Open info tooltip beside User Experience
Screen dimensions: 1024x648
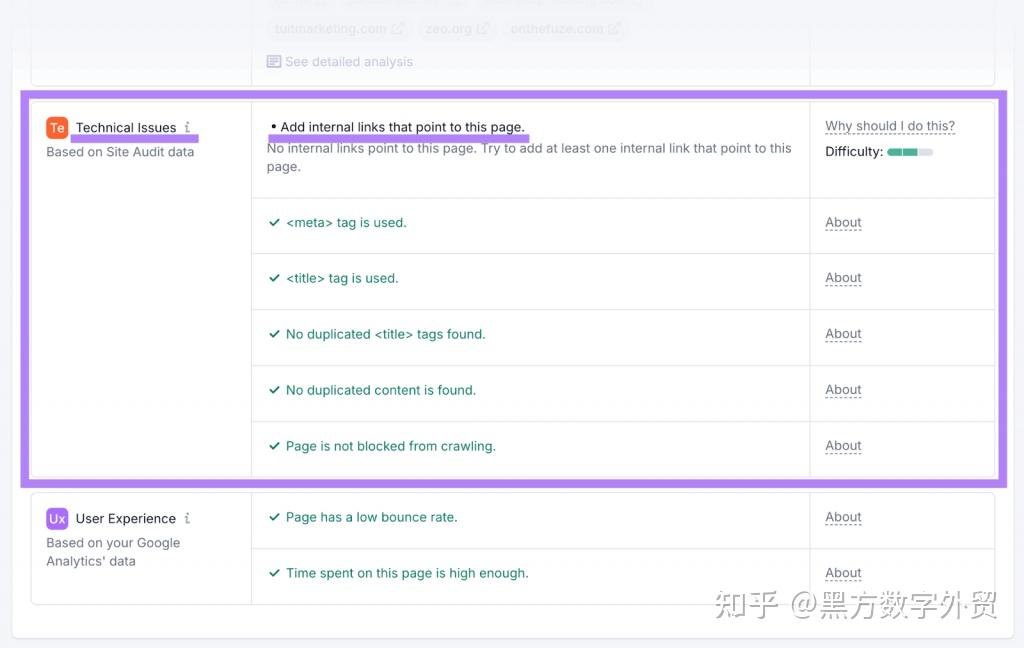pos(187,518)
